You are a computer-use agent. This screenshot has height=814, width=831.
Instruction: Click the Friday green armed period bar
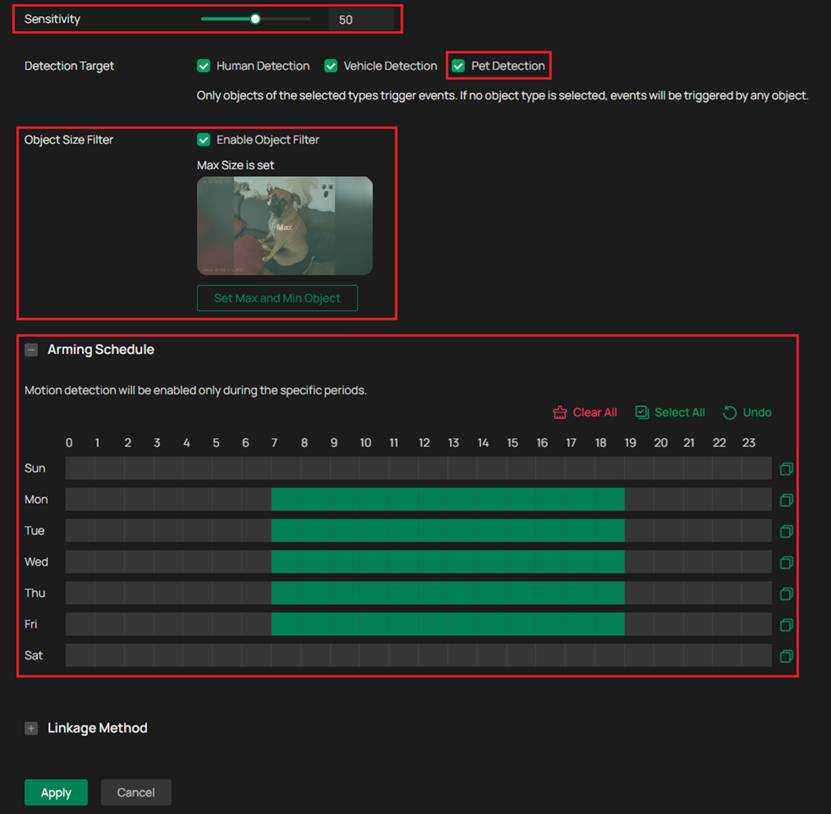(x=448, y=624)
